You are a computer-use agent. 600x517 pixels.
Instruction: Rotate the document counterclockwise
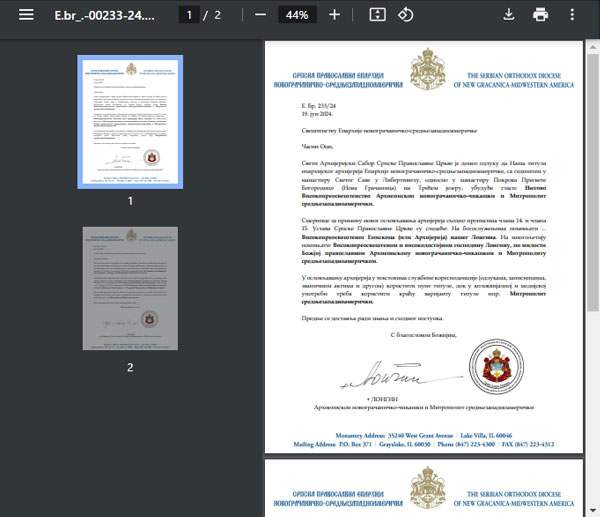[405, 15]
